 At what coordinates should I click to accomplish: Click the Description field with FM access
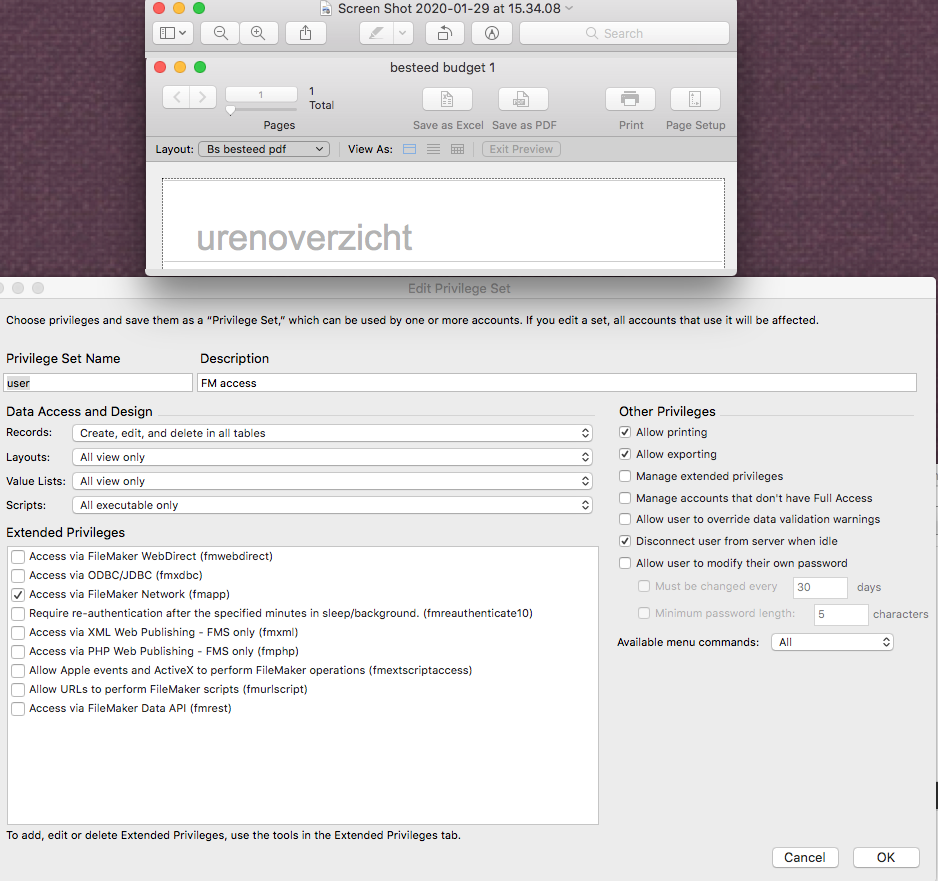point(556,383)
